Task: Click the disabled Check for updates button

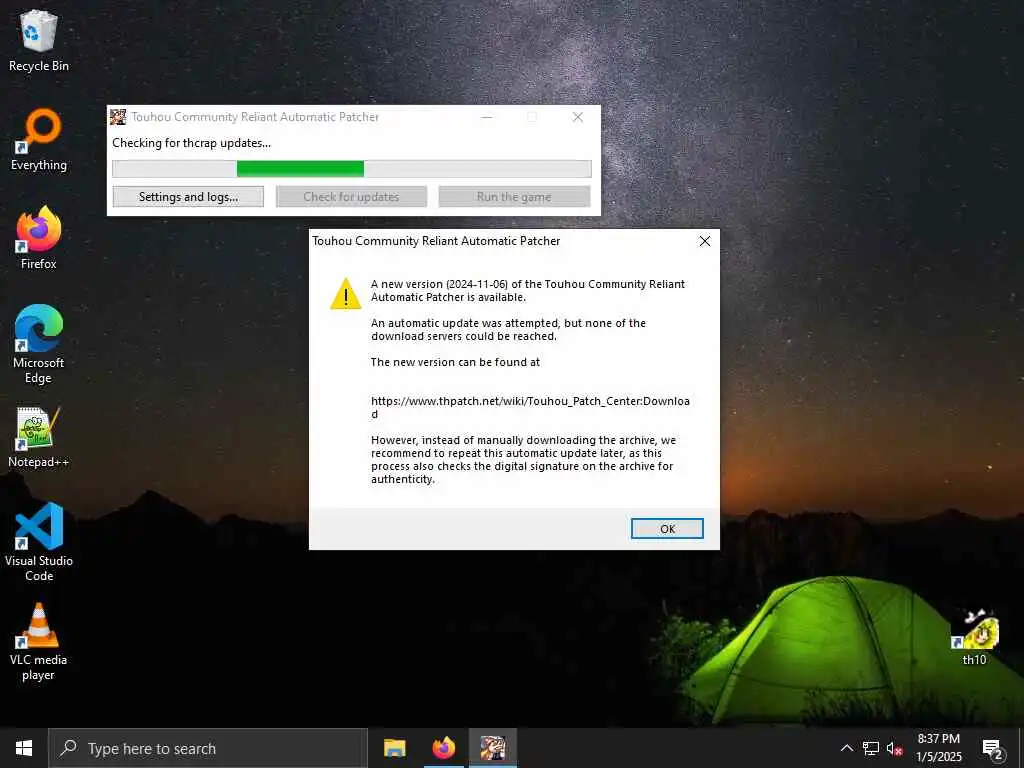Action: 351,197
